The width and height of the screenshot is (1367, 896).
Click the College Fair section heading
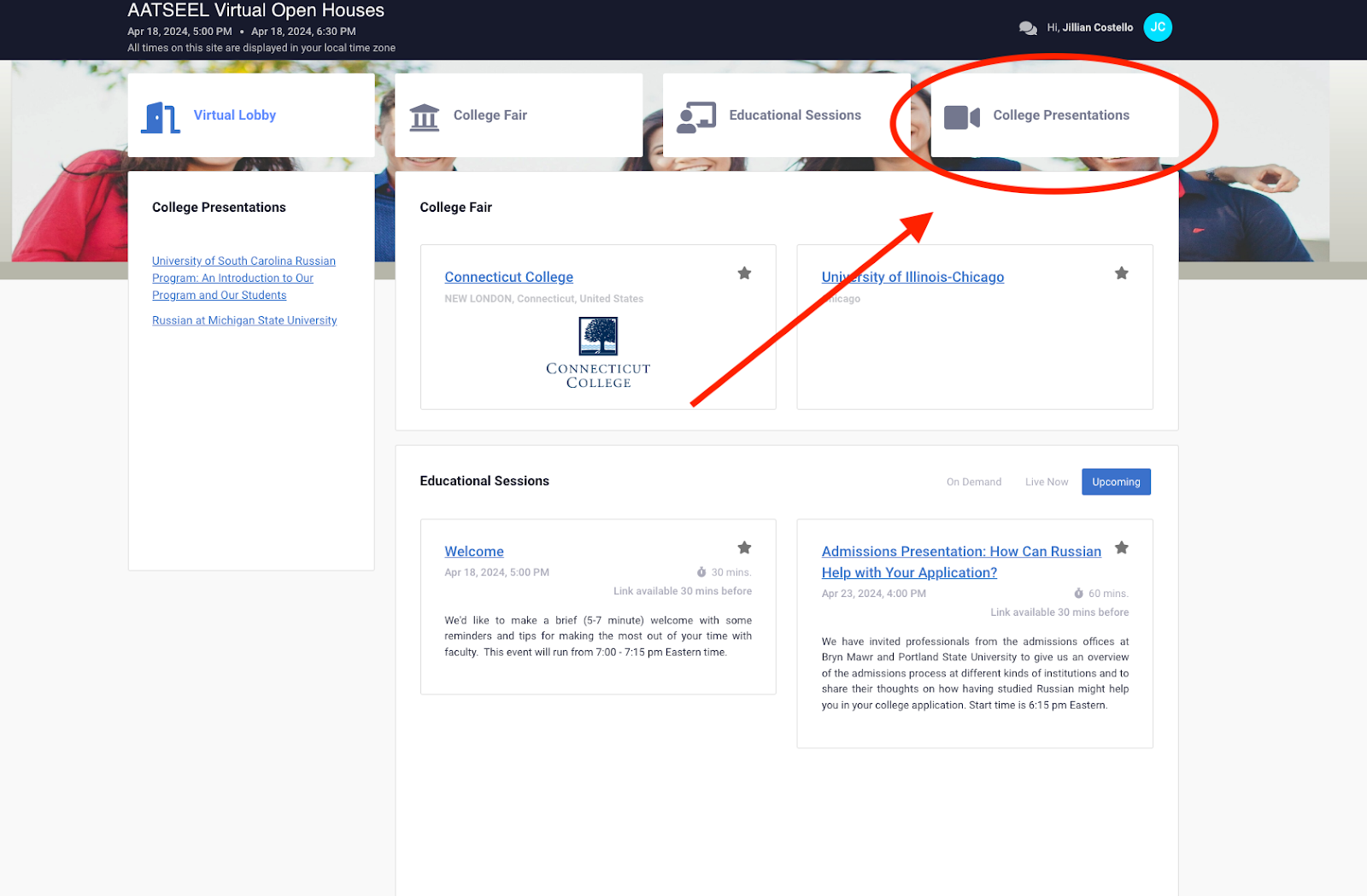pos(455,208)
